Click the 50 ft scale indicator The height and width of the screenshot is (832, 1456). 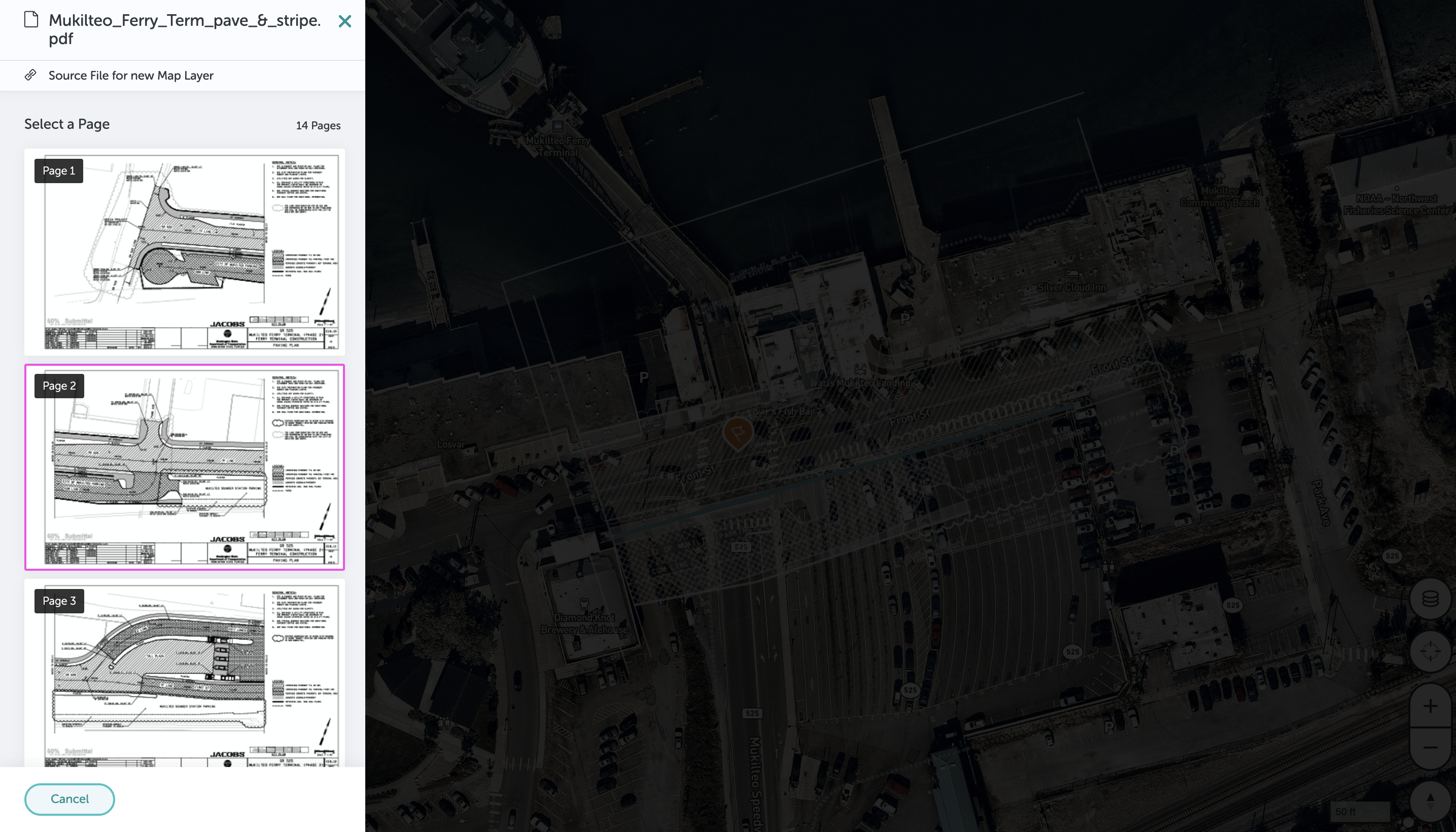(1359, 811)
